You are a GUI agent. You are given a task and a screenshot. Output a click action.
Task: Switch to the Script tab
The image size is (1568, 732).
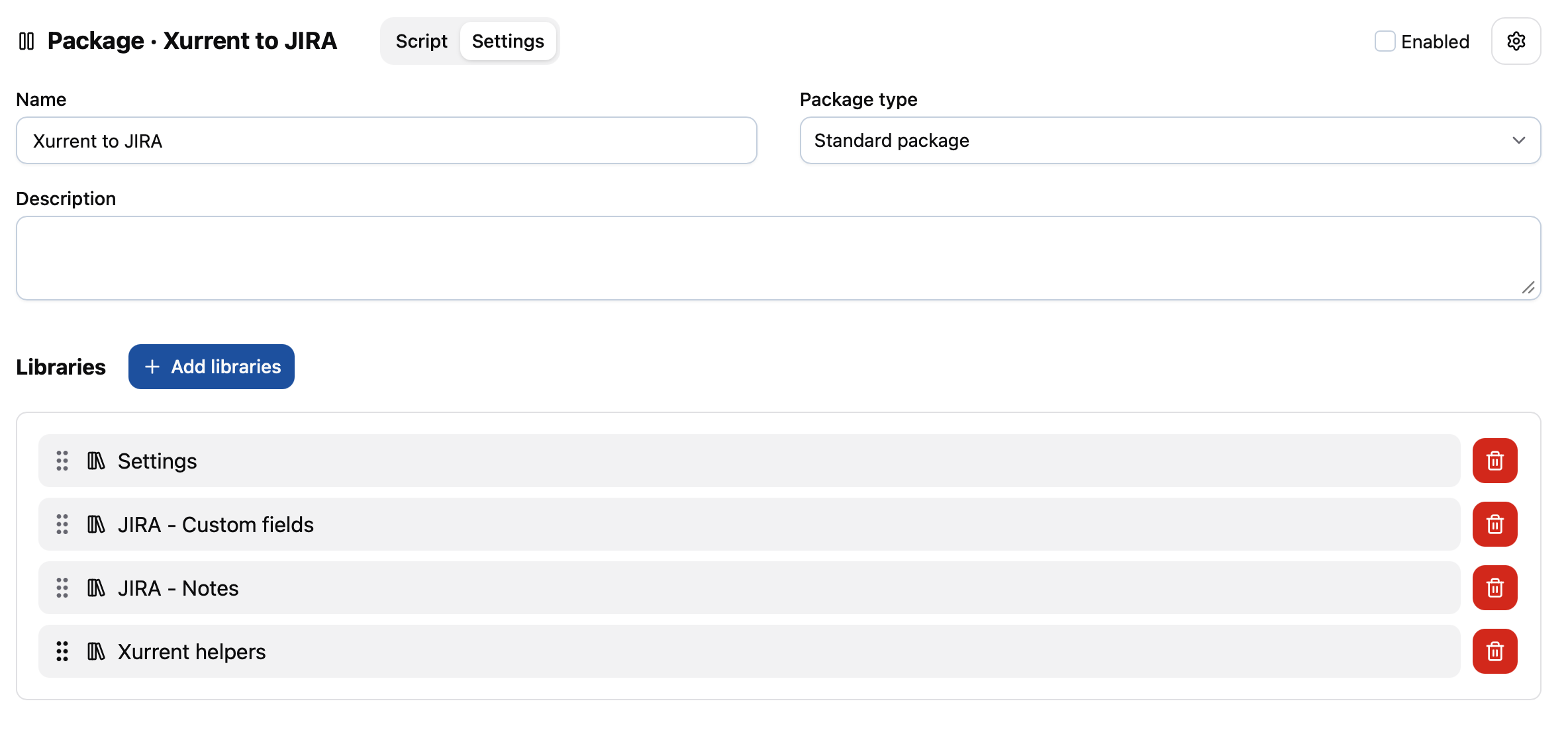click(421, 41)
